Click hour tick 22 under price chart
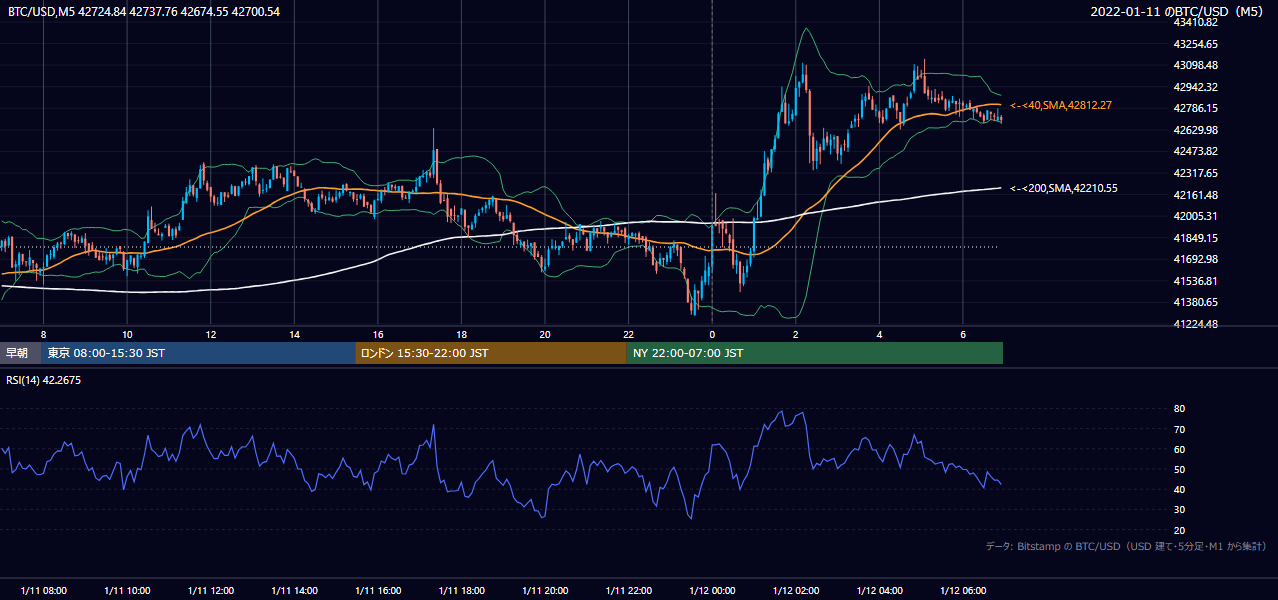This screenshot has width=1278, height=600. pos(628,334)
